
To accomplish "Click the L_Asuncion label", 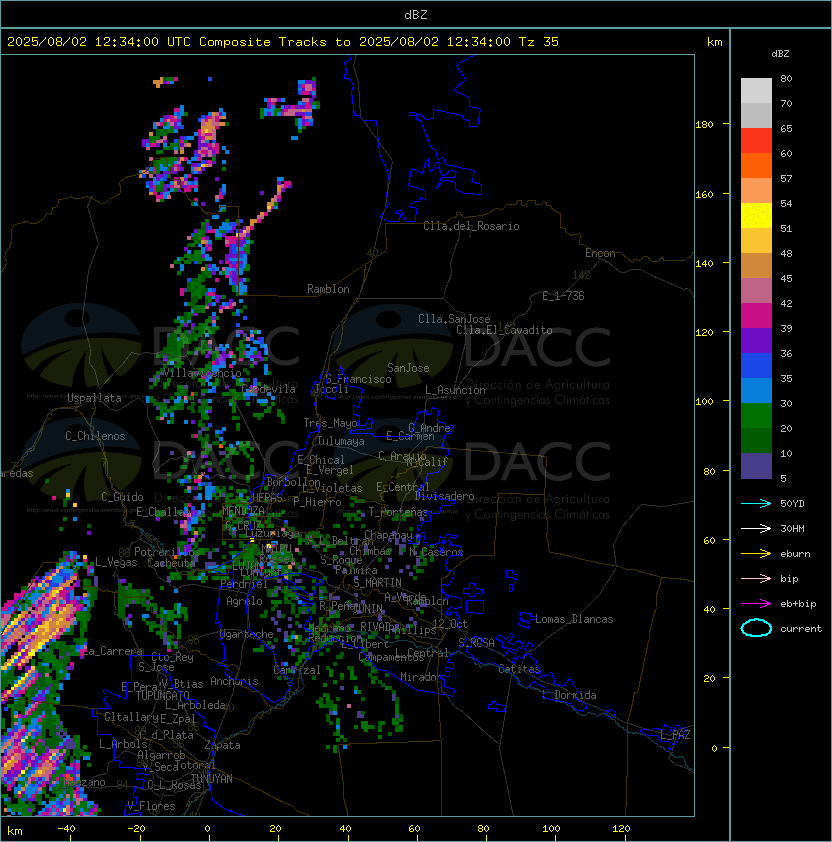I will coord(455,390).
